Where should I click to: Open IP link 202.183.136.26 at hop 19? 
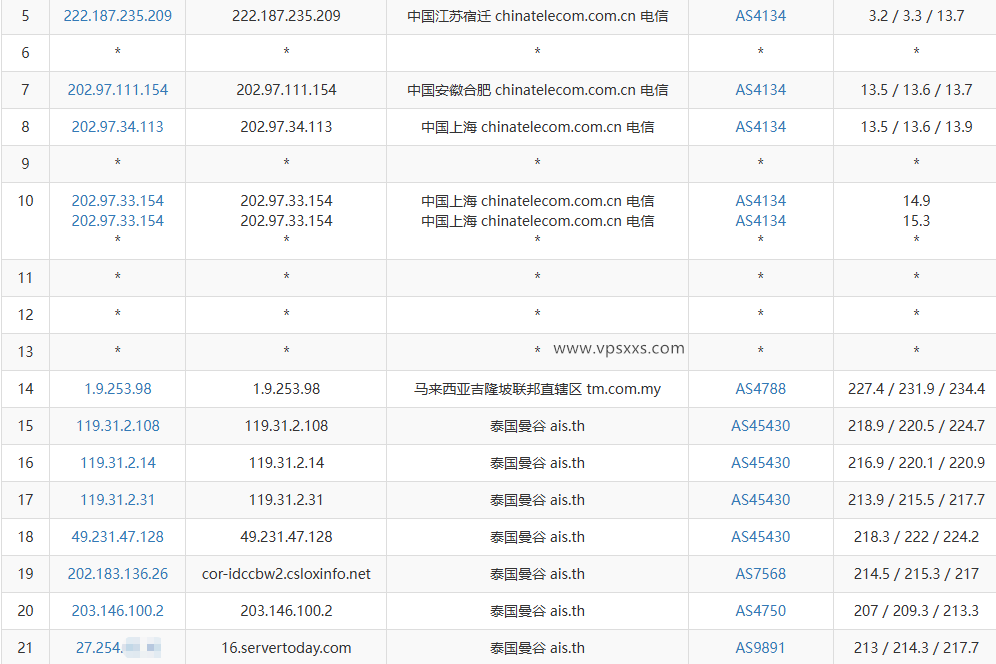[118, 573]
